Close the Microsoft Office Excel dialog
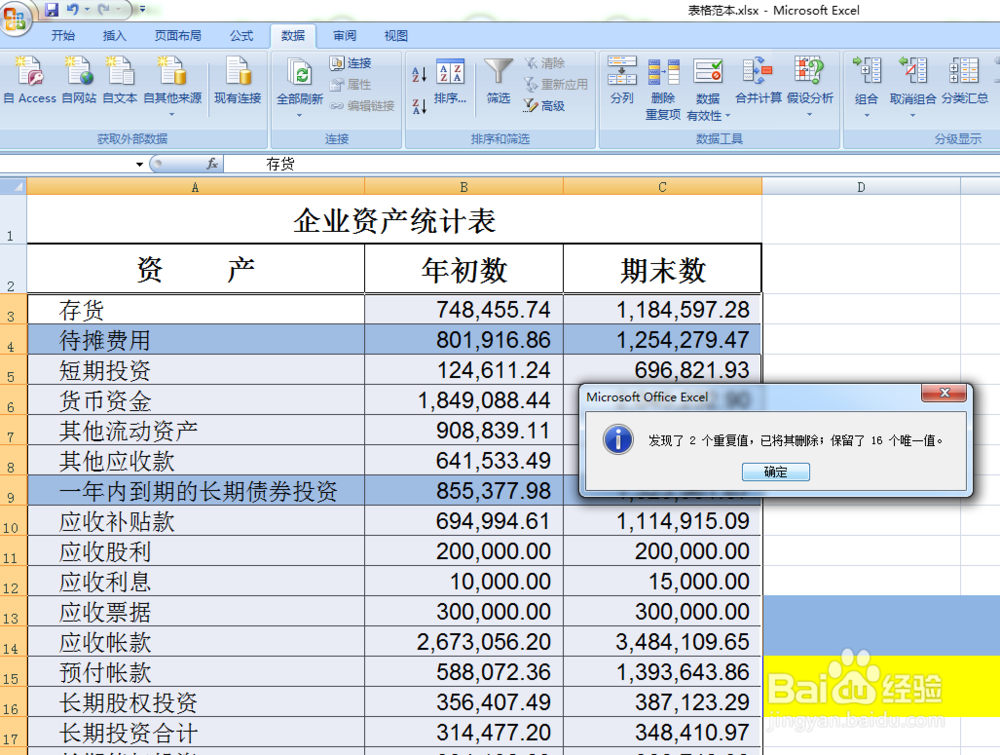 click(945, 393)
